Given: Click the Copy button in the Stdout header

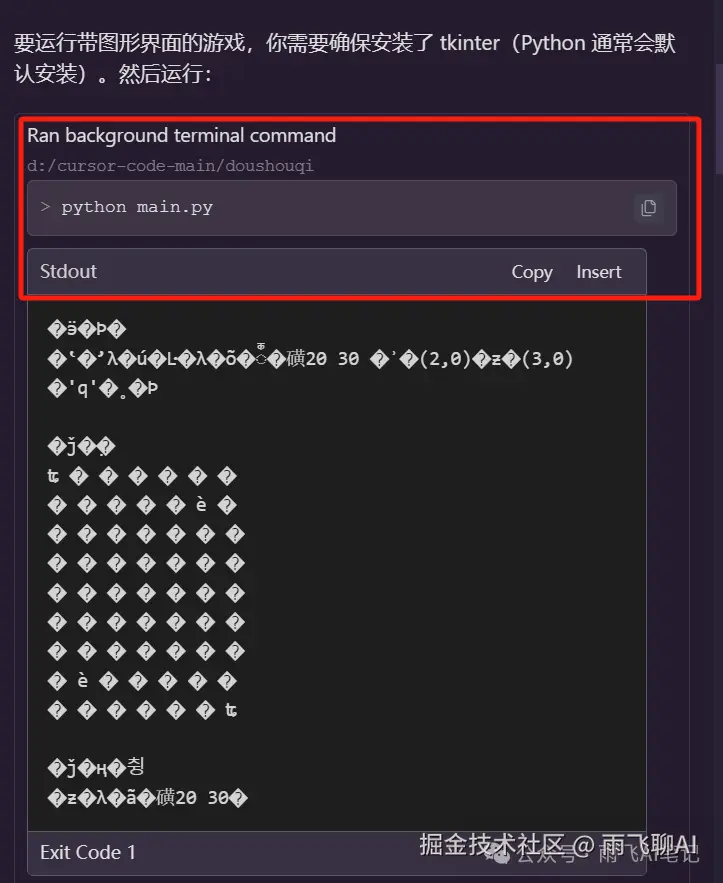Looking at the screenshot, I should click(x=532, y=272).
